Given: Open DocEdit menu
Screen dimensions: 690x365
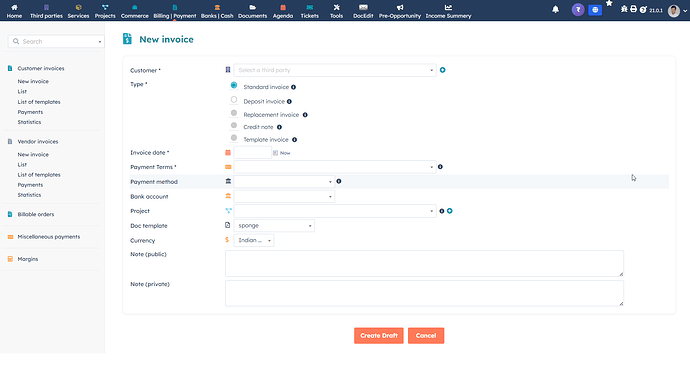Looking at the screenshot, I should click(363, 11).
